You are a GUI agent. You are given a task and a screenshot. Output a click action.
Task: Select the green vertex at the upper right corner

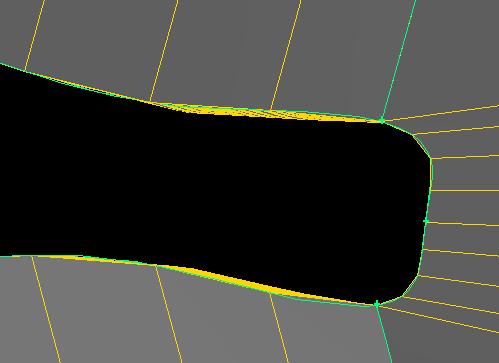382,120
